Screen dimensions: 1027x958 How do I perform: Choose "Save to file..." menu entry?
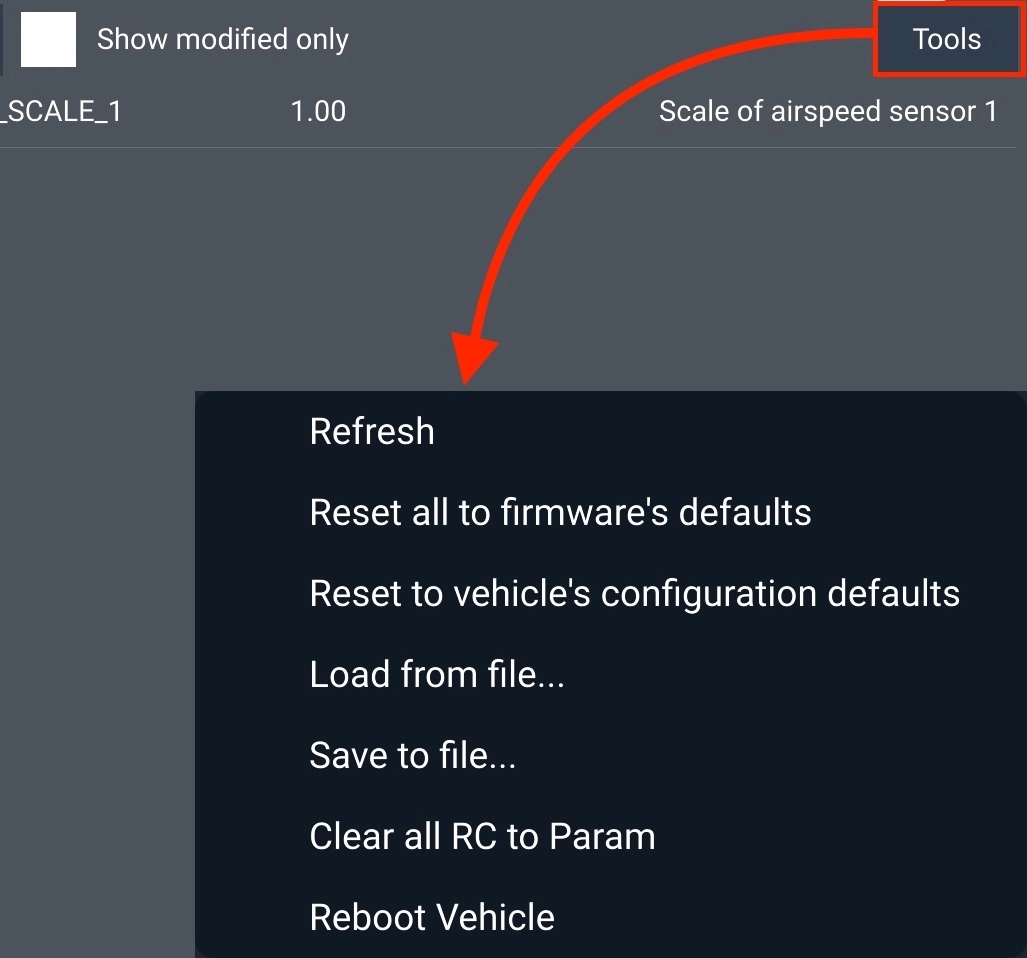(412, 756)
